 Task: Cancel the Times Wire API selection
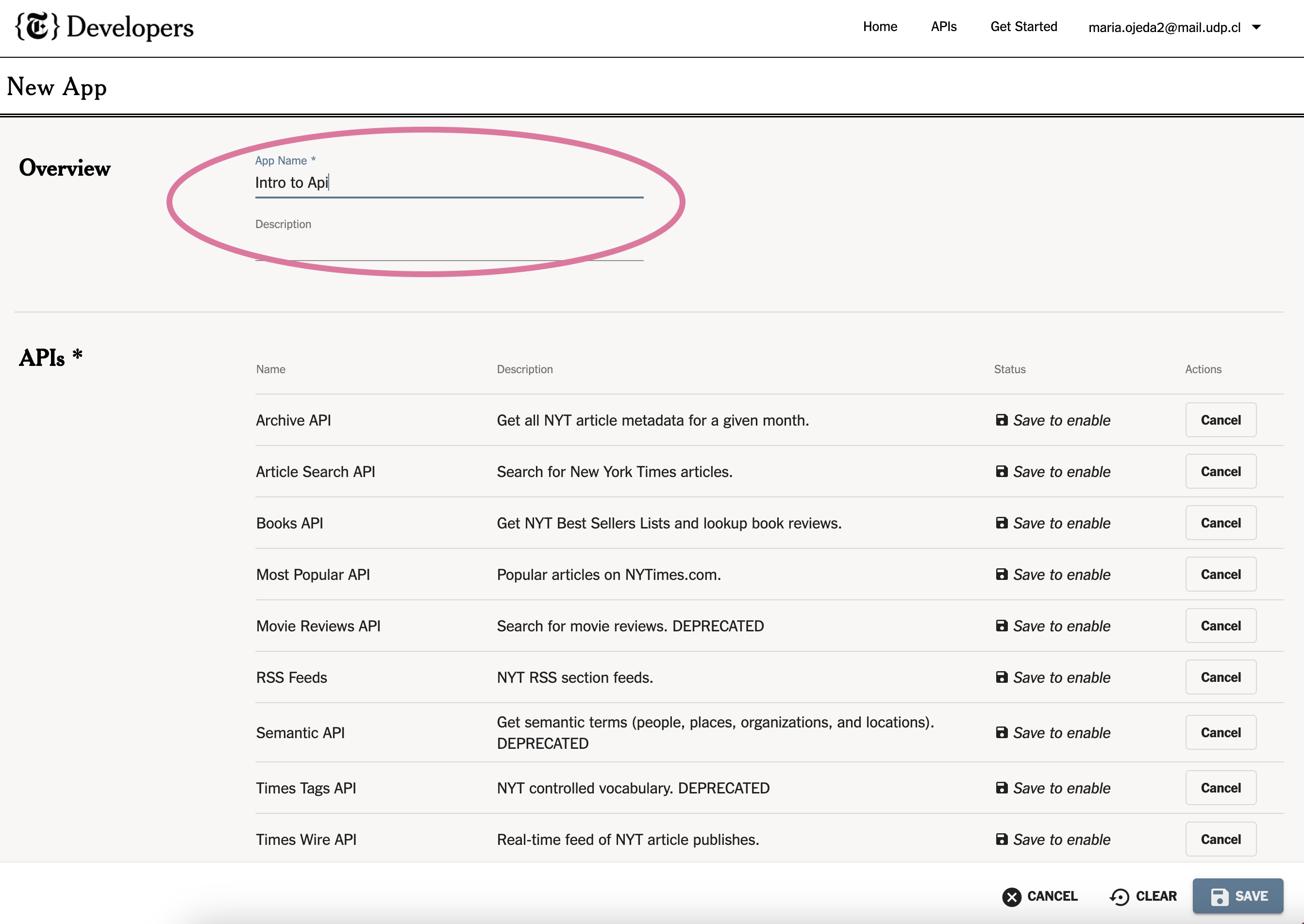[x=1221, y=839]
